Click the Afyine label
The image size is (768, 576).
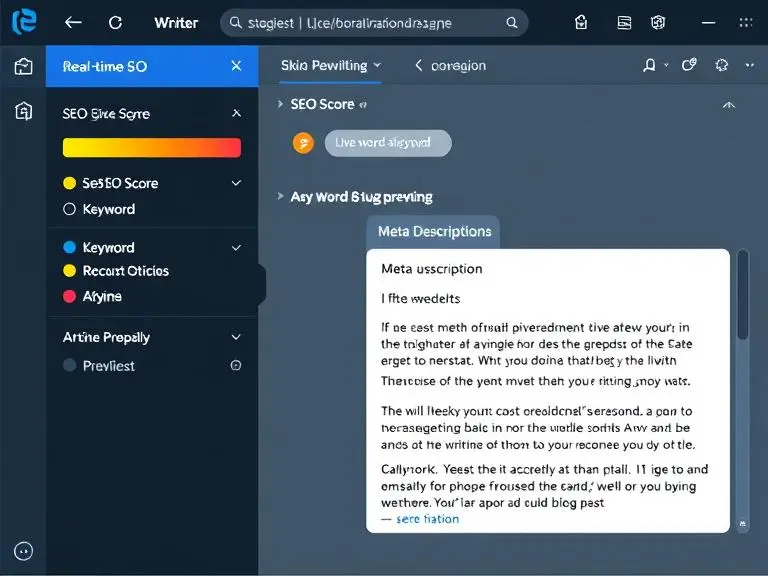pos(102,296)
